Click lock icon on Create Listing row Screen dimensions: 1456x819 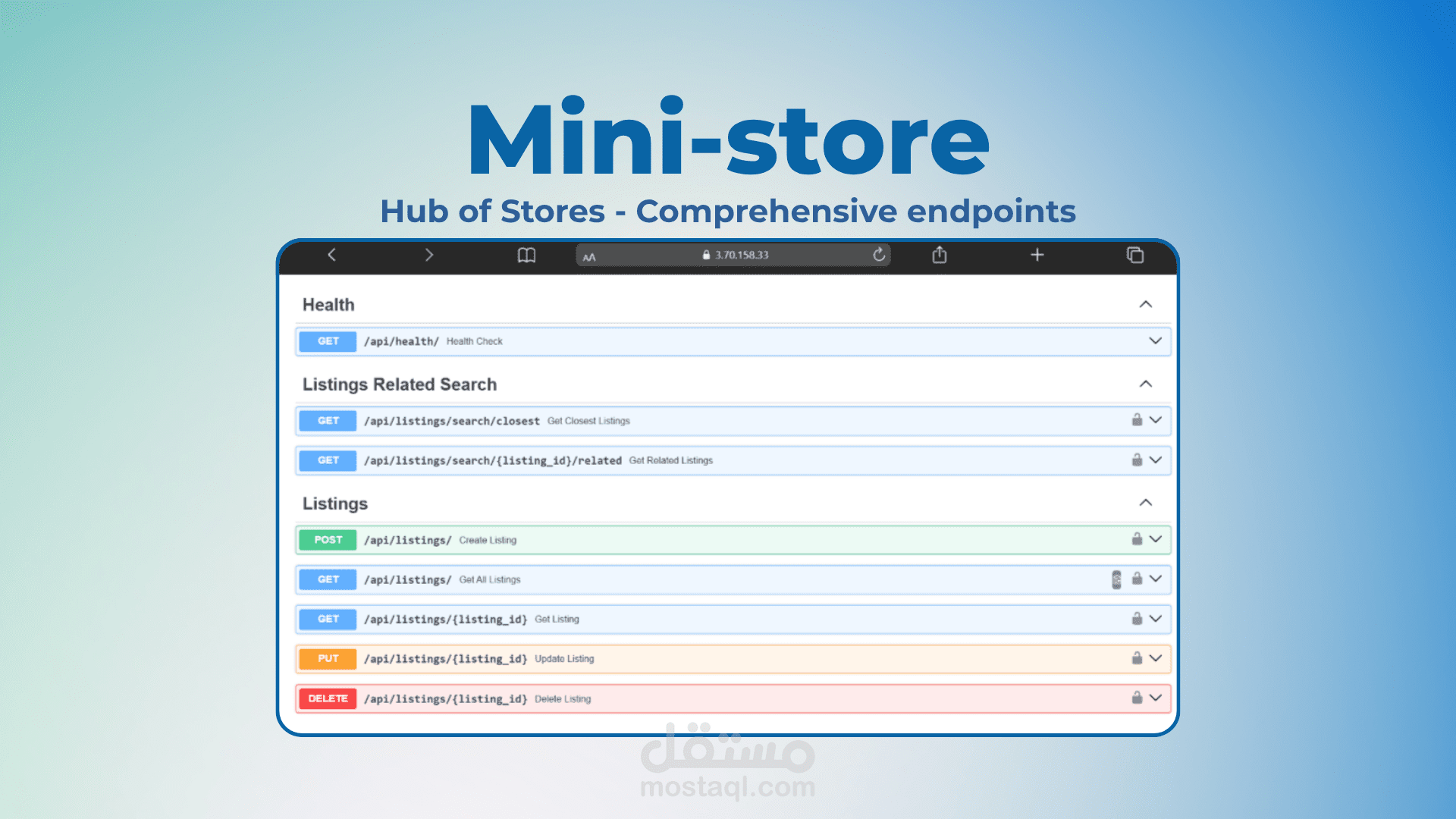[x=1137, y=539]
